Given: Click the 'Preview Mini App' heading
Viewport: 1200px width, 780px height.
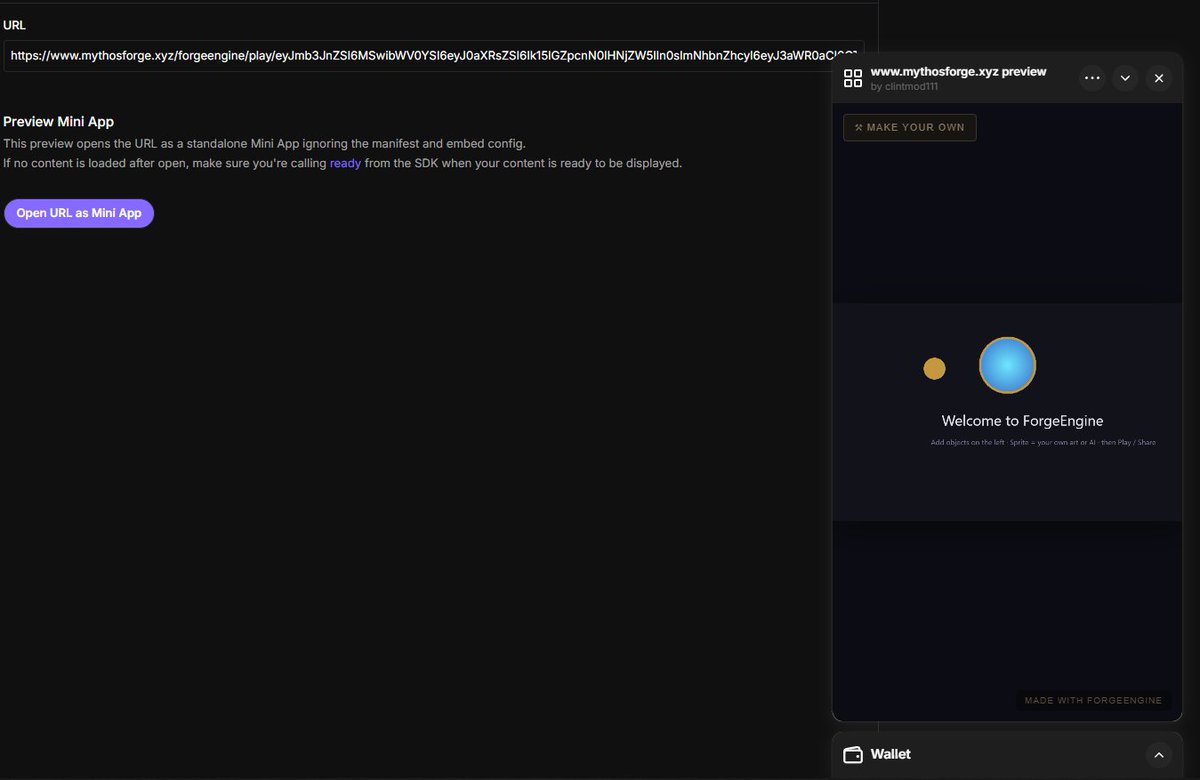Looking at the screenshot, I should tap(58, 121).
